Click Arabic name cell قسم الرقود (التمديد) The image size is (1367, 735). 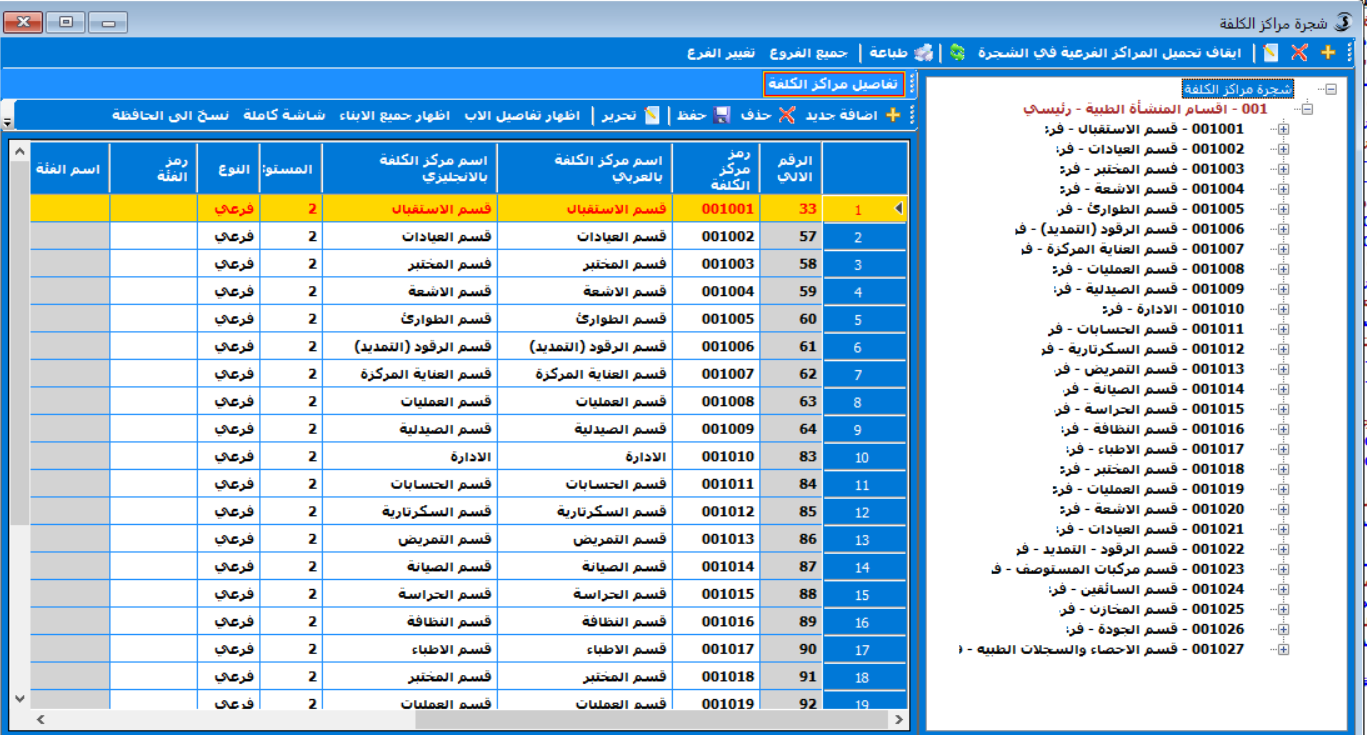coord(584,347)
